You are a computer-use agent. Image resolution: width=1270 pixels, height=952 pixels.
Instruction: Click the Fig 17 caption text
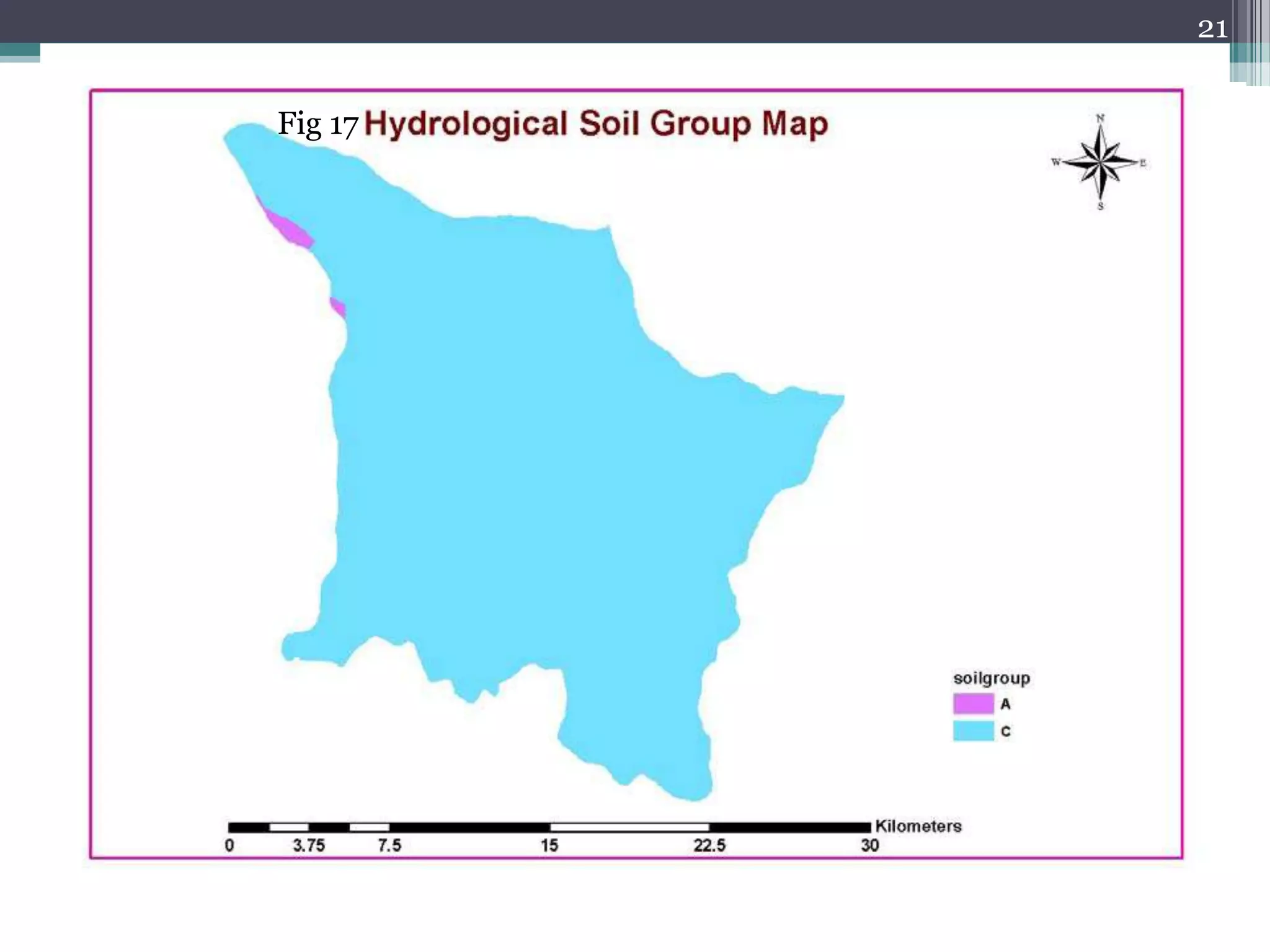point(317,124)
